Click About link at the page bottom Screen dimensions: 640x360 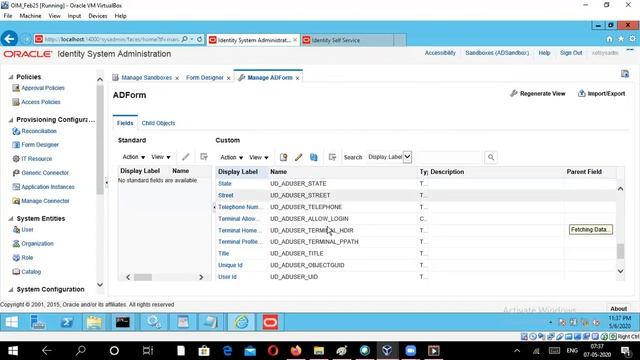(x=618, y=309)
